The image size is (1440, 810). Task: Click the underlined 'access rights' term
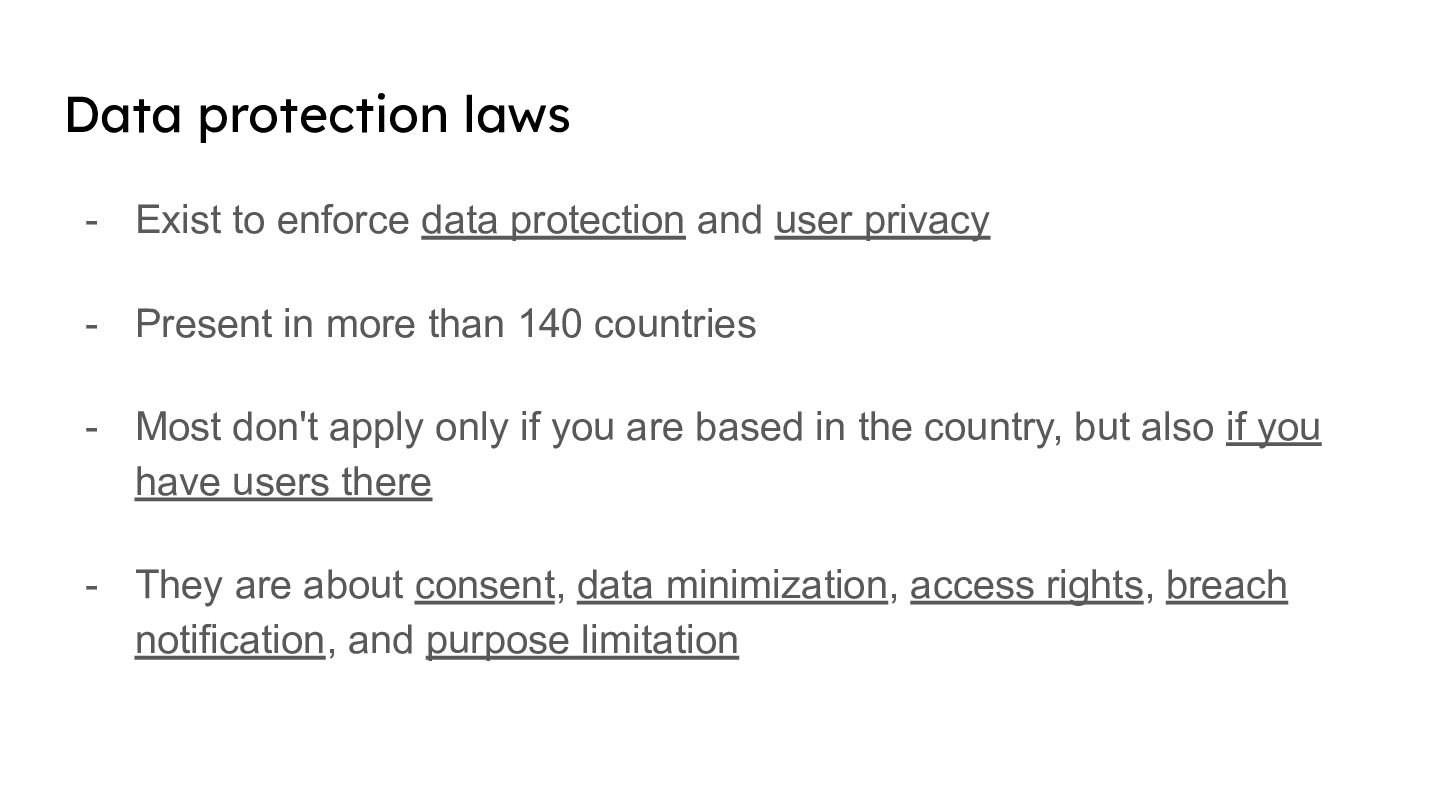(1026, 585)
